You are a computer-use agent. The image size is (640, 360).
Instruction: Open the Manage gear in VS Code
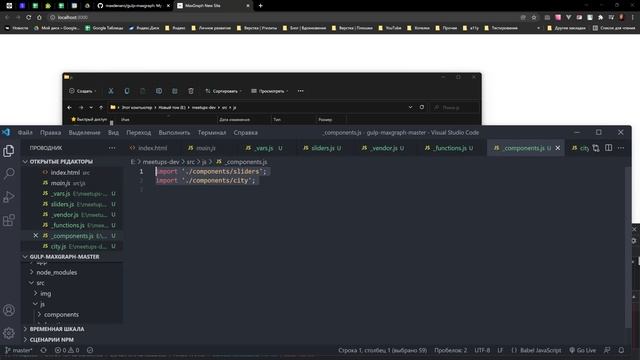(9, 333)
